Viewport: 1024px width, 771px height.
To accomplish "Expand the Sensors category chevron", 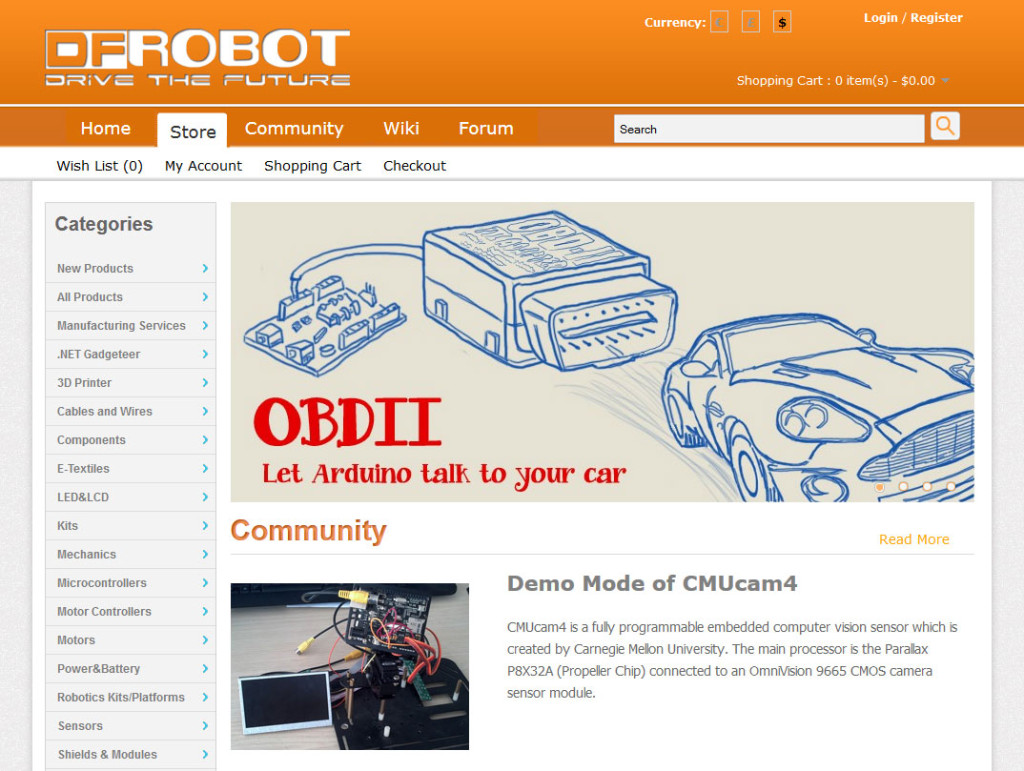I will [x=205, y=726].
